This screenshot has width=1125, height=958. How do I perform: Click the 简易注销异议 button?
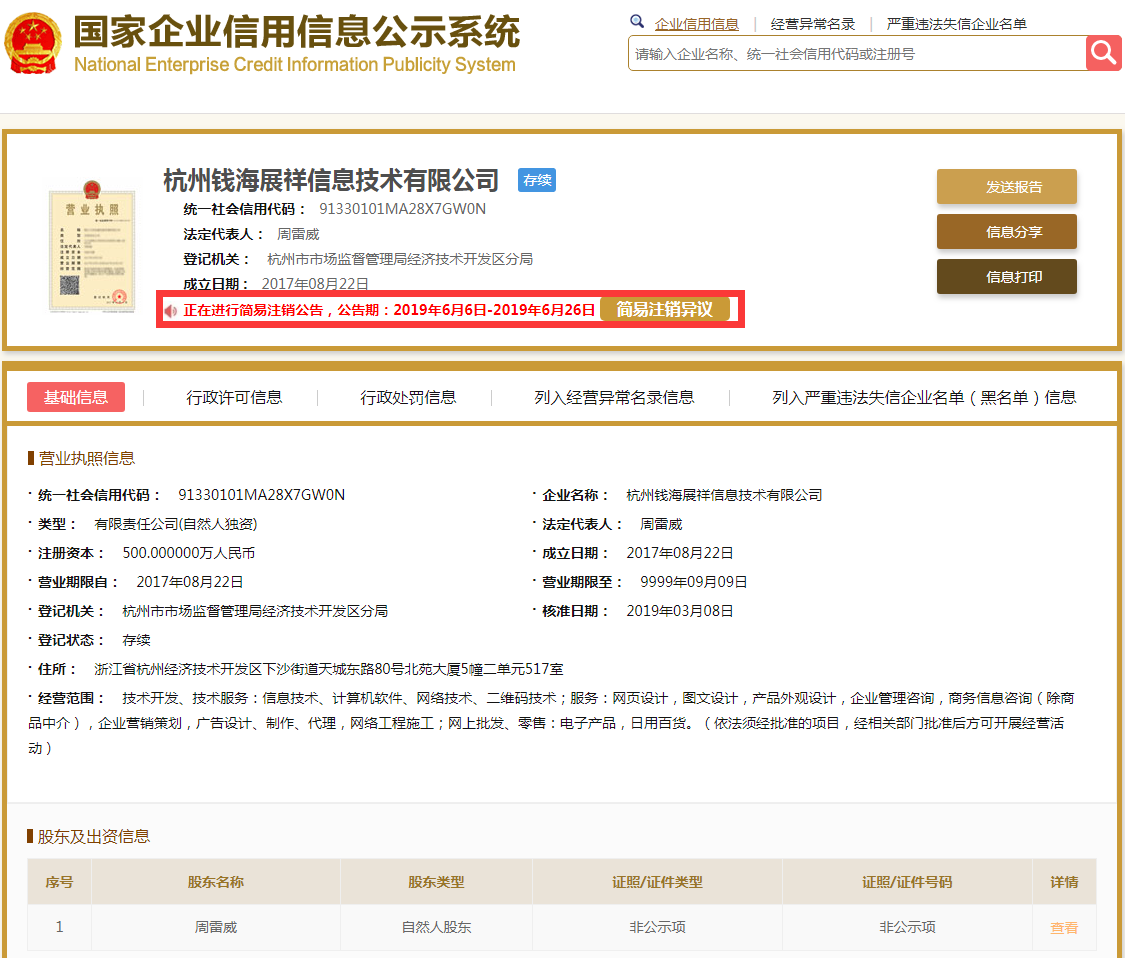[665, 310]
